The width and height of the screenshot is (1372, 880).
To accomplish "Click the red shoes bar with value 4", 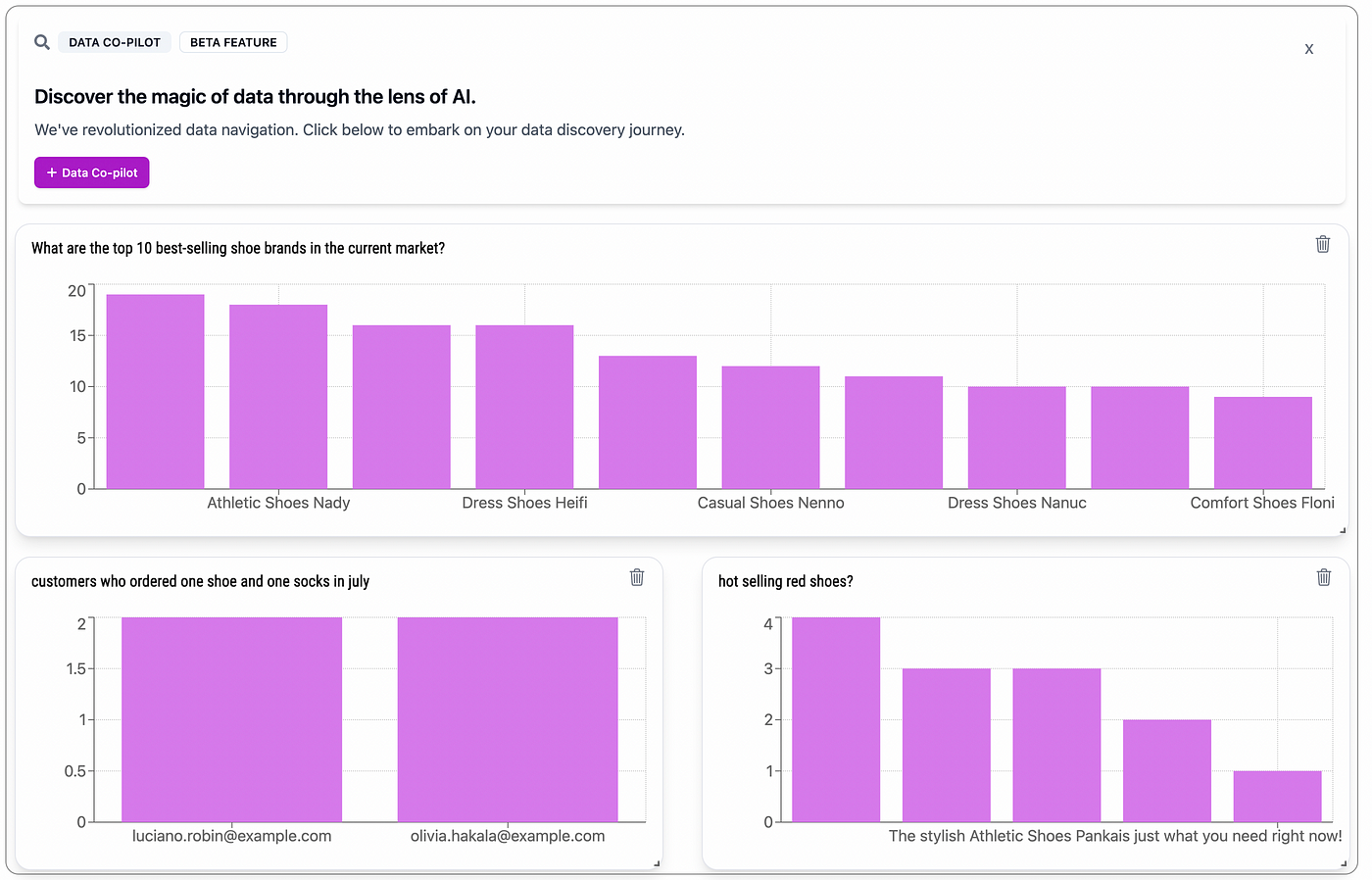I will 836,719.
